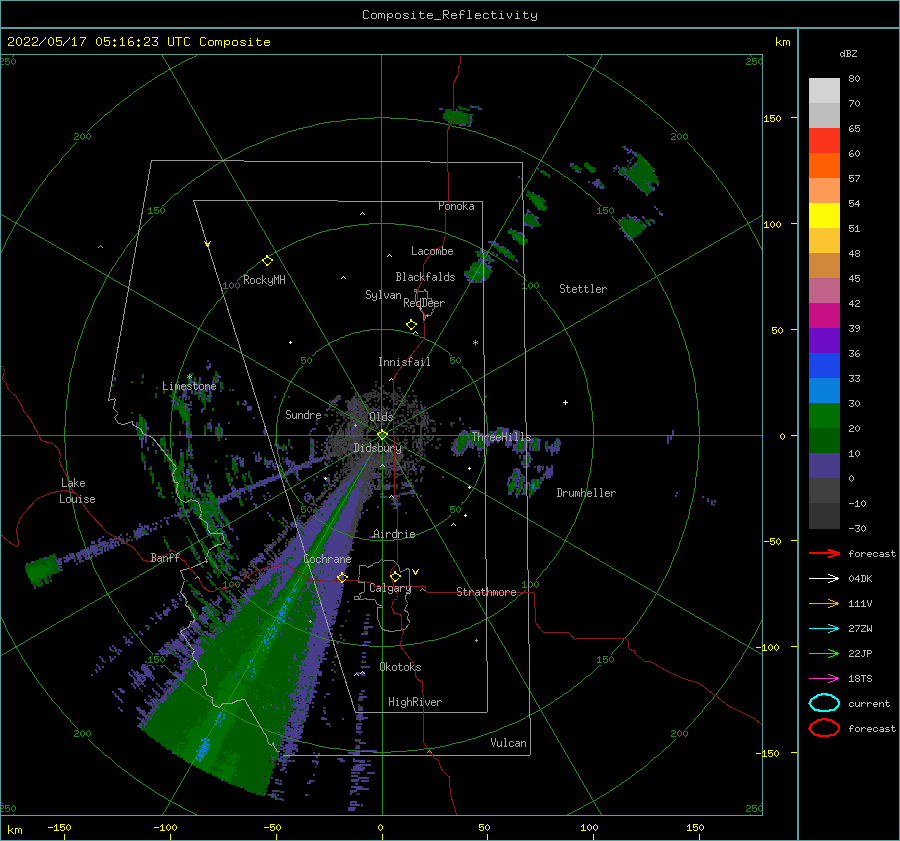This screenshot has width=900, height=841.
Task: Click the green 22JP arrow legend icon
Action: click(x=824, y=653)
